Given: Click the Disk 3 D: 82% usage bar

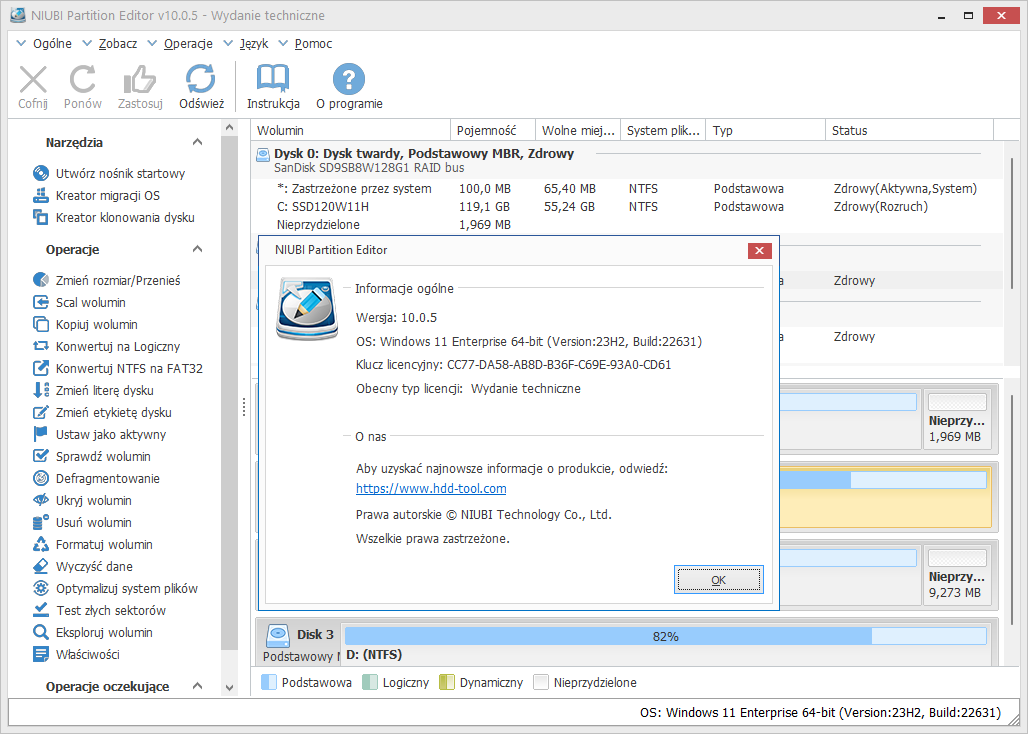Looking at the screenshot, I should pyautogui.click(x=665, y=636).
